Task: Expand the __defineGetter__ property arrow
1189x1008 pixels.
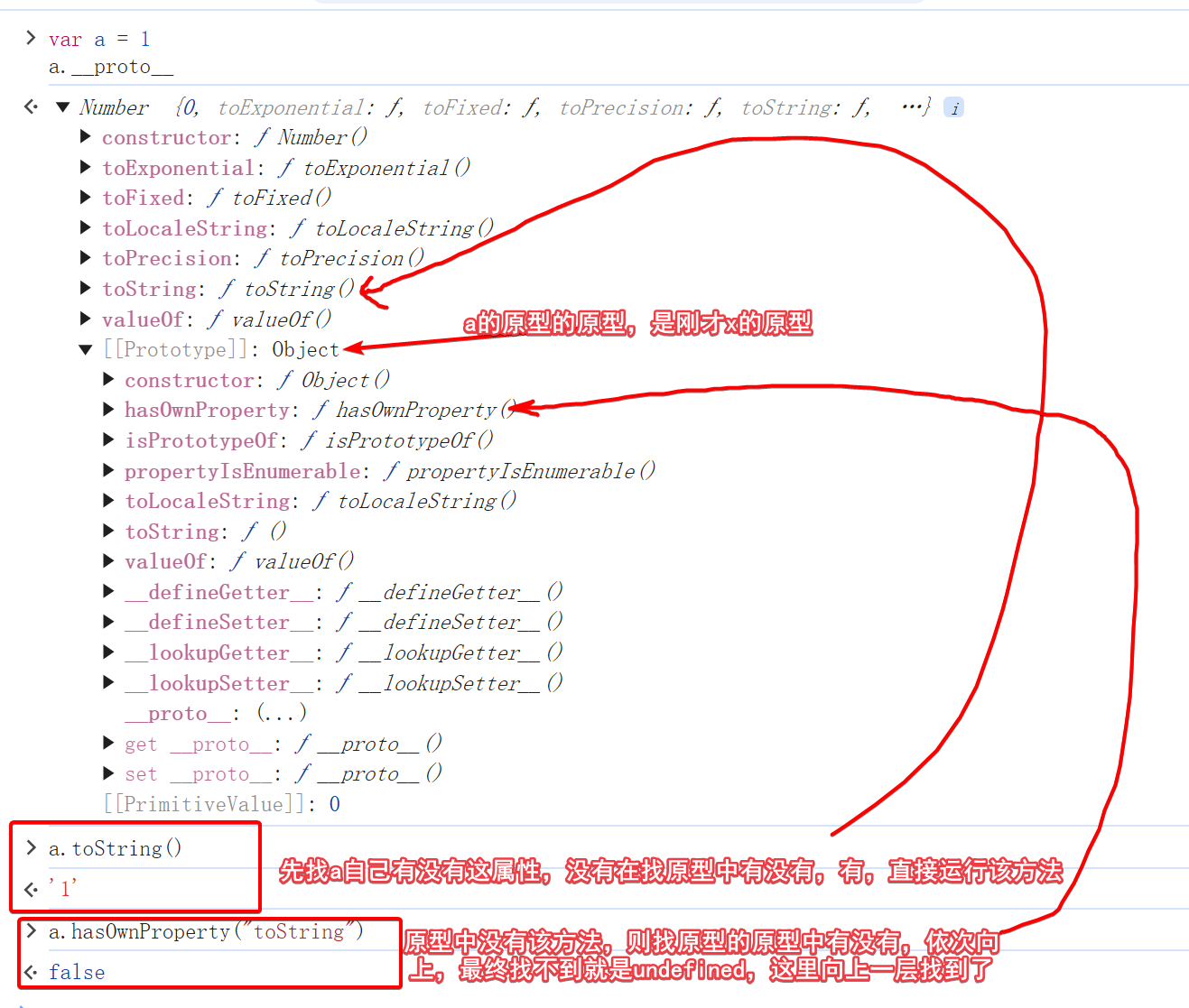Action: click(x=108, y=592)
